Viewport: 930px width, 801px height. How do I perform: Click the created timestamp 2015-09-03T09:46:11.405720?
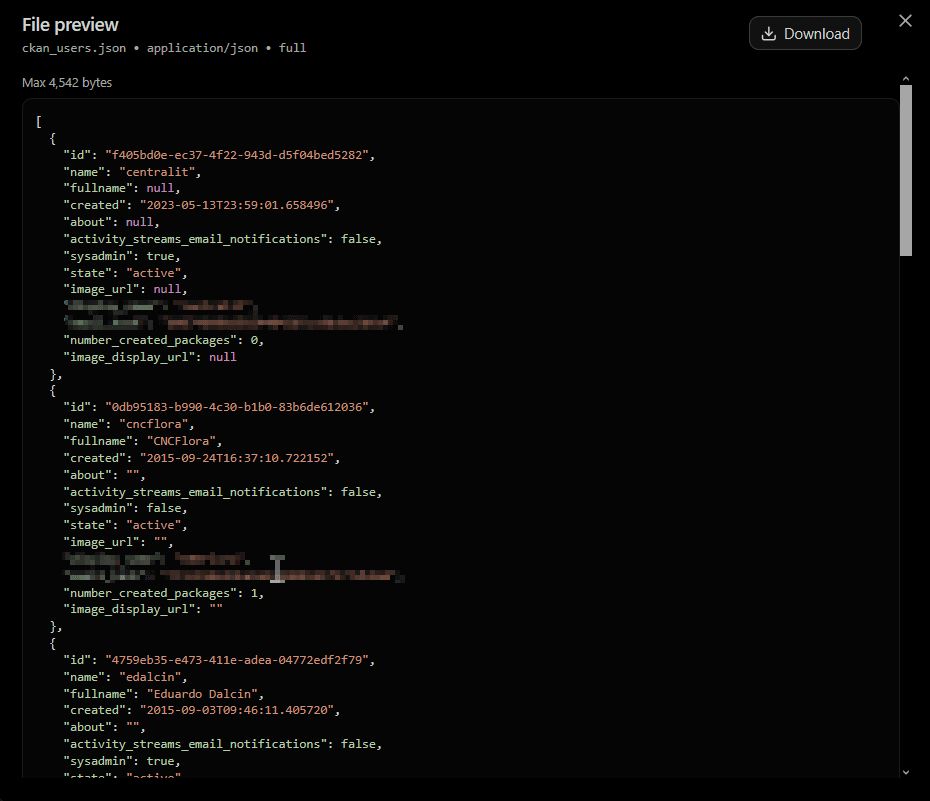(x=237, y=710)
